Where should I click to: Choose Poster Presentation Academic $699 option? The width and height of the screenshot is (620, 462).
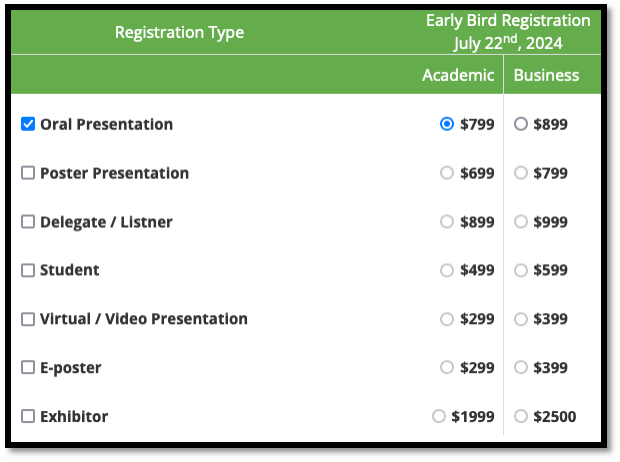[x=447, y=173]
